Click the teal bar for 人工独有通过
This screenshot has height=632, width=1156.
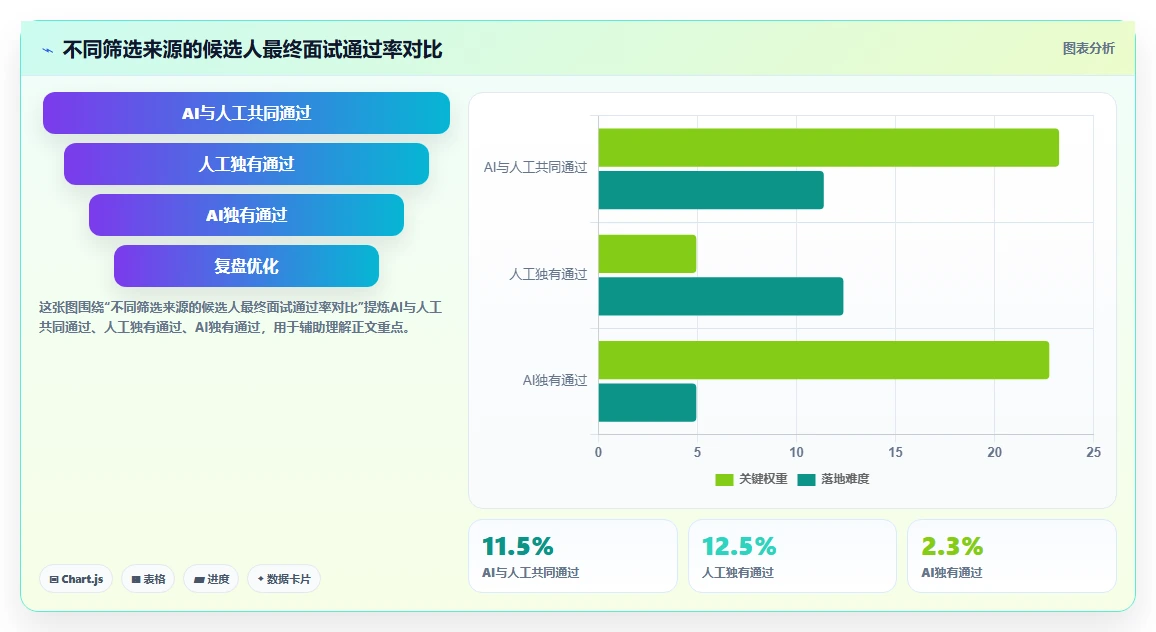click(x=721, y=296)
